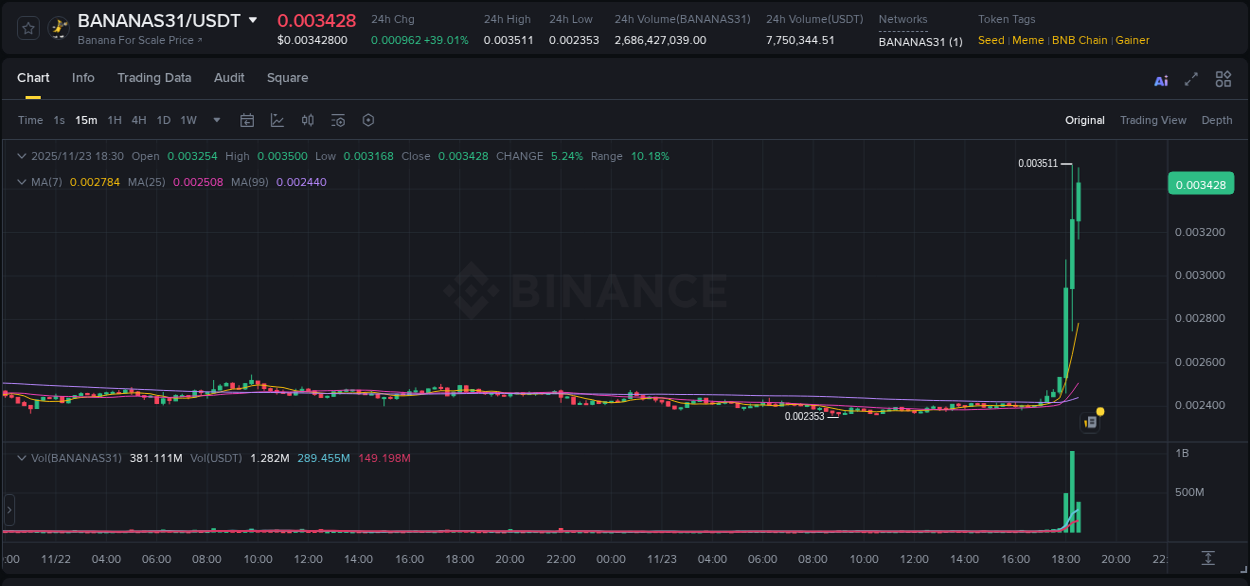The height and width of the screenshot is (586, 1250).
Task: Open the BANANAS31/USDT pair dropdown
Action: (x=253, y=19)
